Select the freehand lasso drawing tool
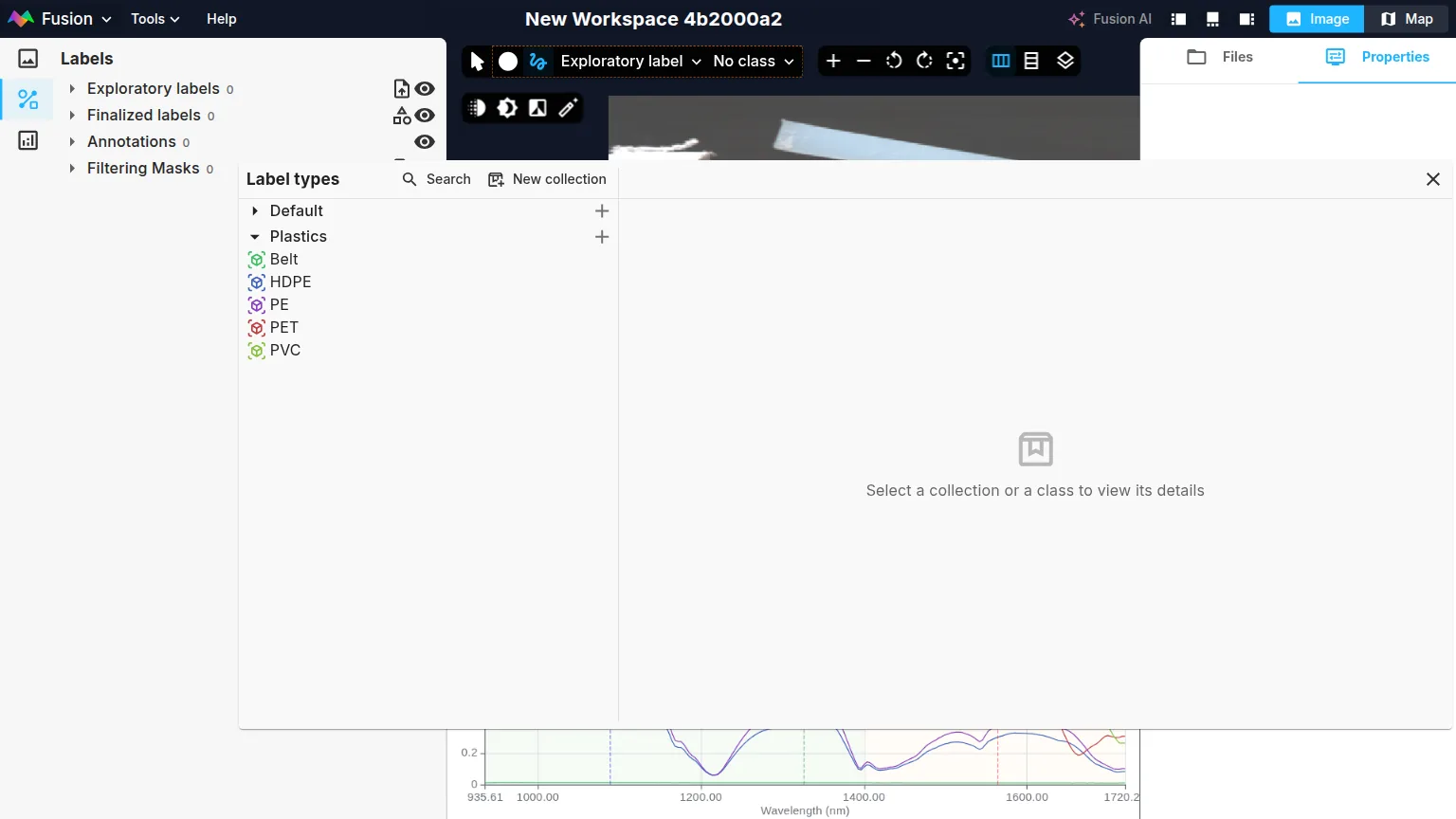This screenshot has width=1456, height=819. coord(538,62)
